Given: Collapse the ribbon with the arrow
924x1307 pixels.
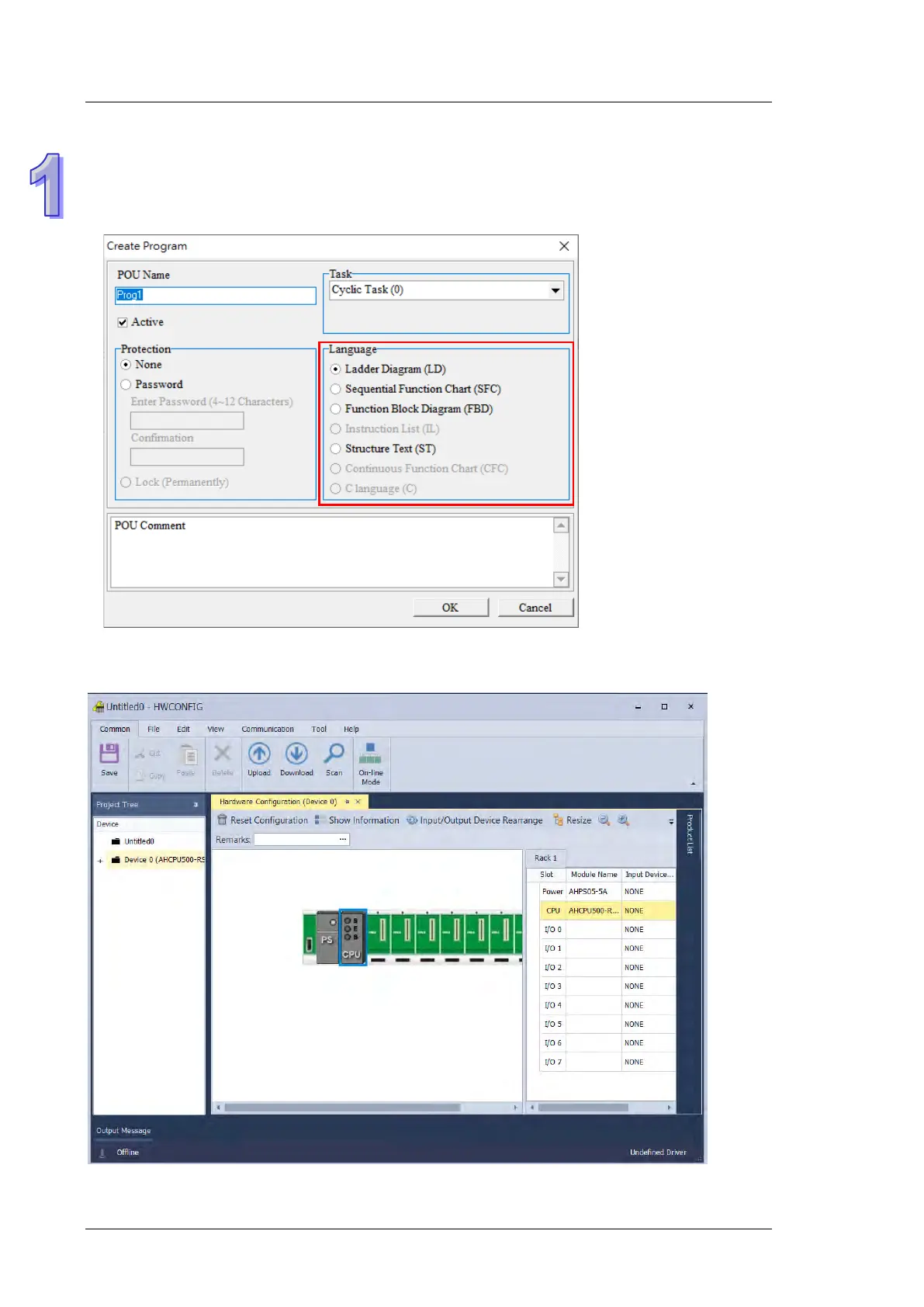Looking at the screenshot, I should click(693, 783).
